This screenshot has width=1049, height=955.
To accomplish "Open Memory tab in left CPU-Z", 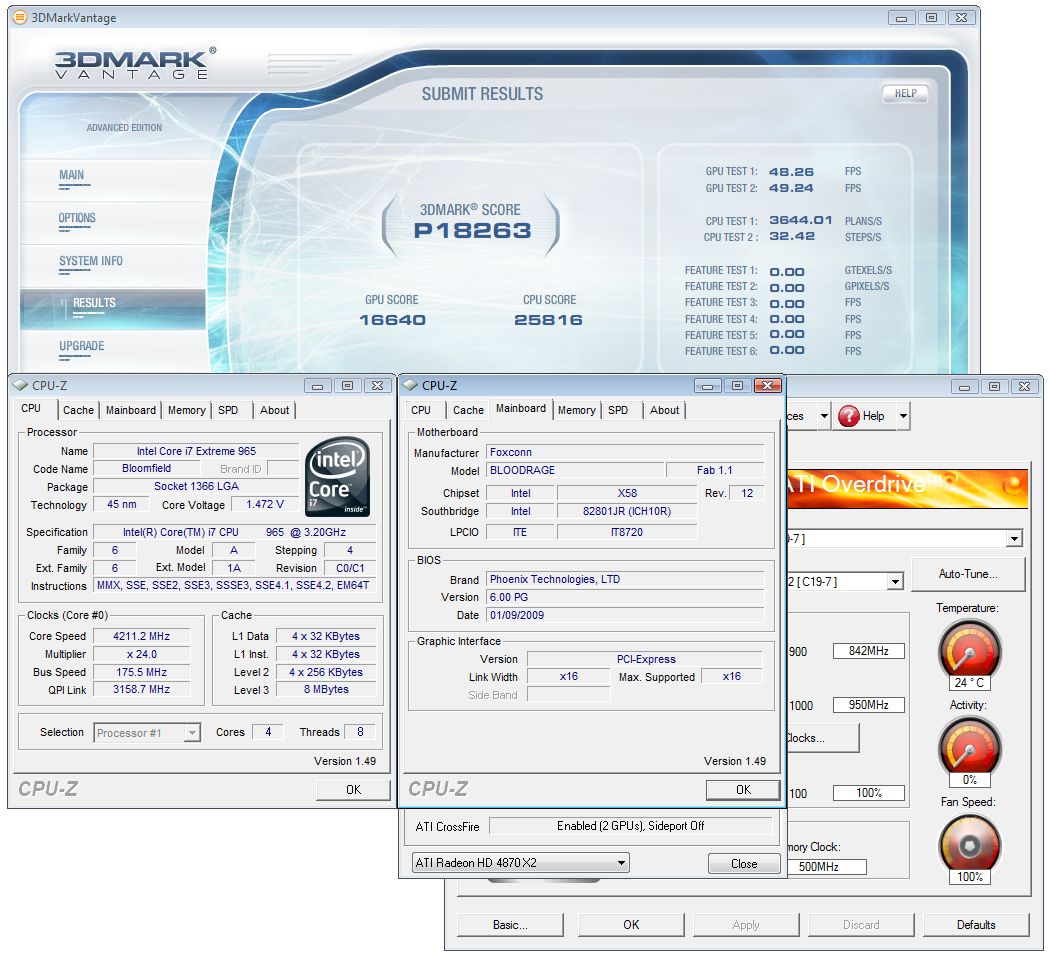I will coord(187,410).
